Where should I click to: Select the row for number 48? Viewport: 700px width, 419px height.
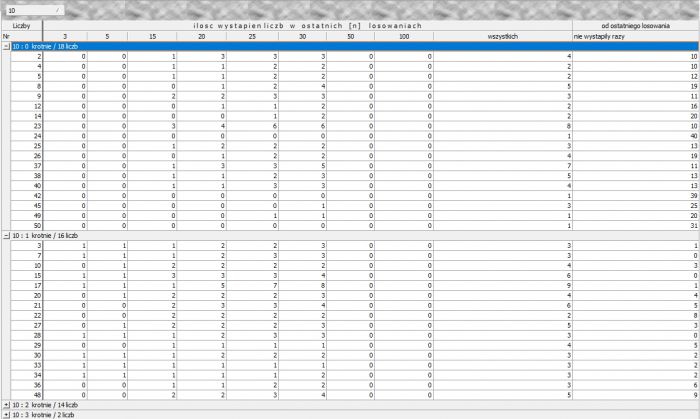tap(354, 395)
